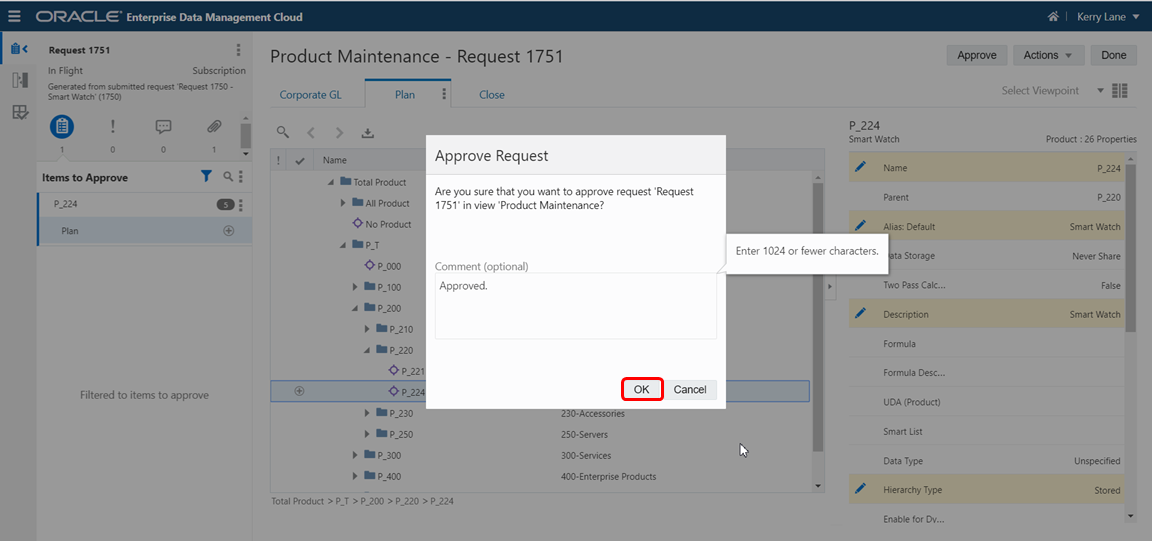Edit Name property pencil icon
Viewport: 1152px width, 541px height.
861,168
